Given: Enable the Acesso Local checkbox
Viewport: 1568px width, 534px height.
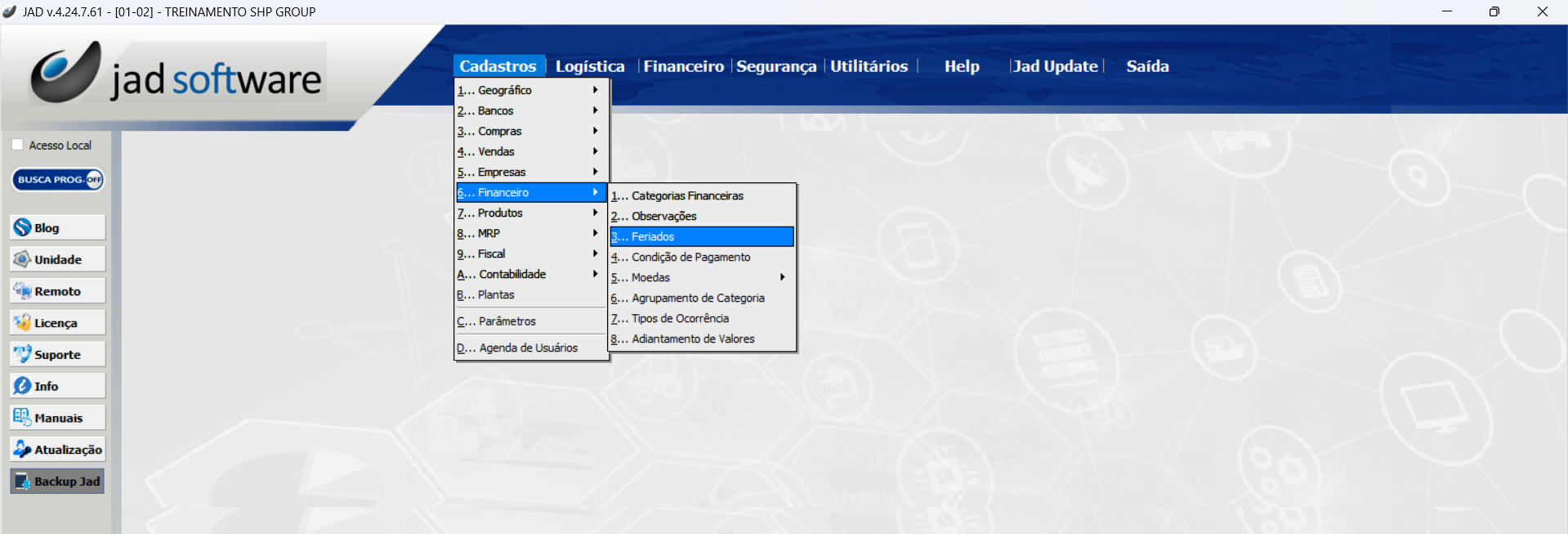Looking at the screenshot, I should 18,145.
